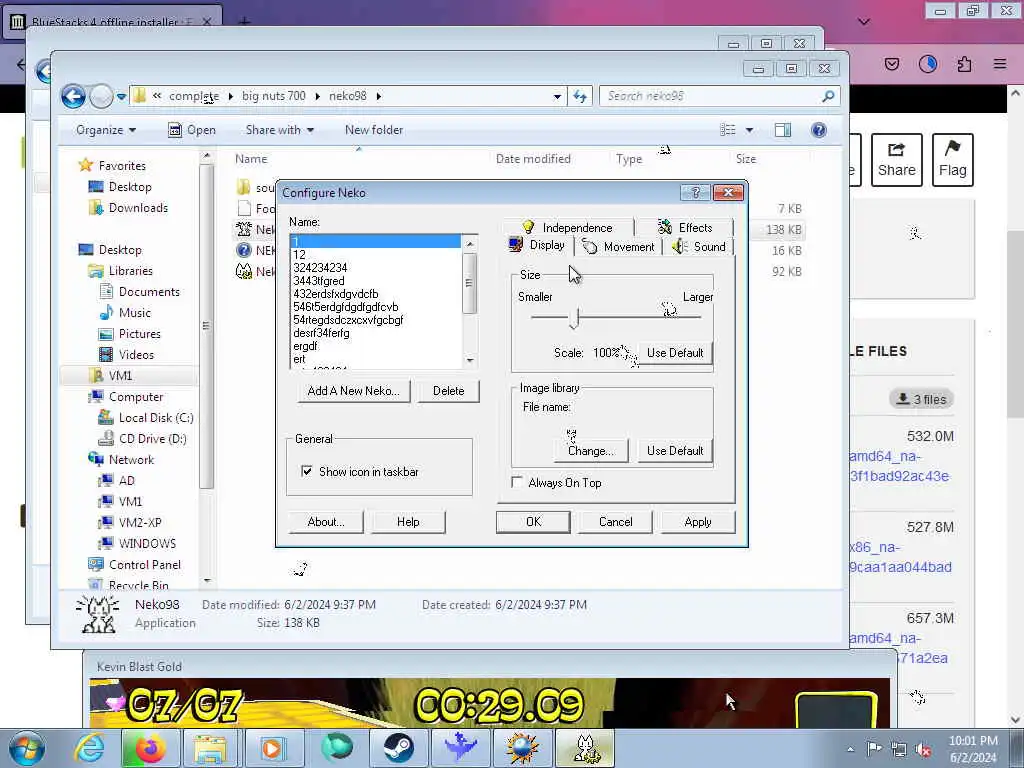
Task: Click Neko cat taskbar icon
Action: point(584,748)
